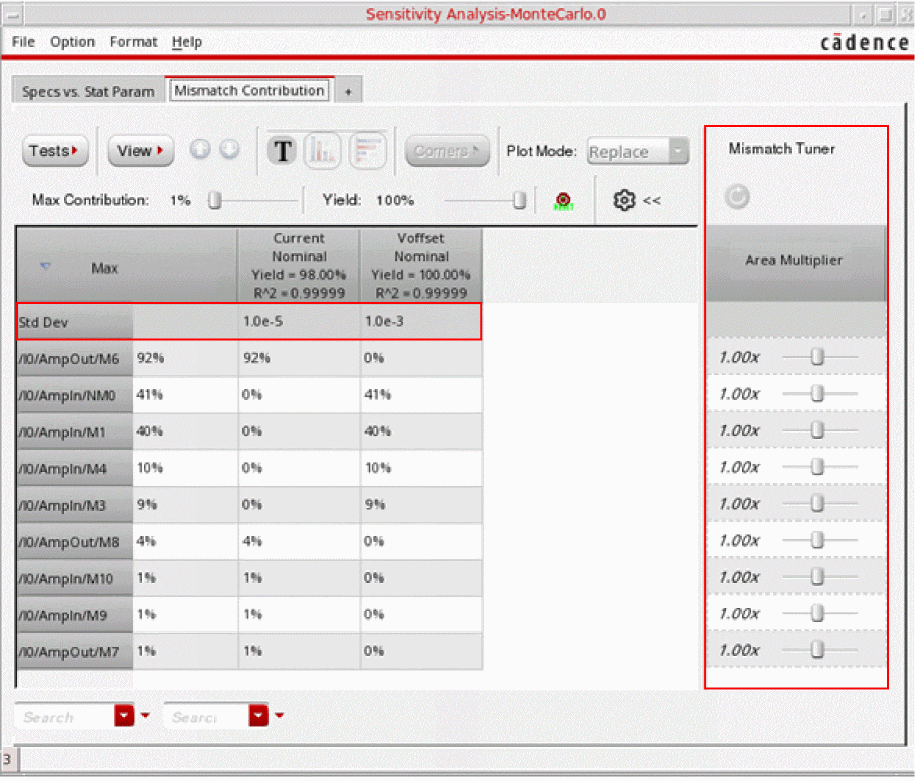
Task: Expand the Plot Mode Replace combo box
Action: tap(638, 152)
